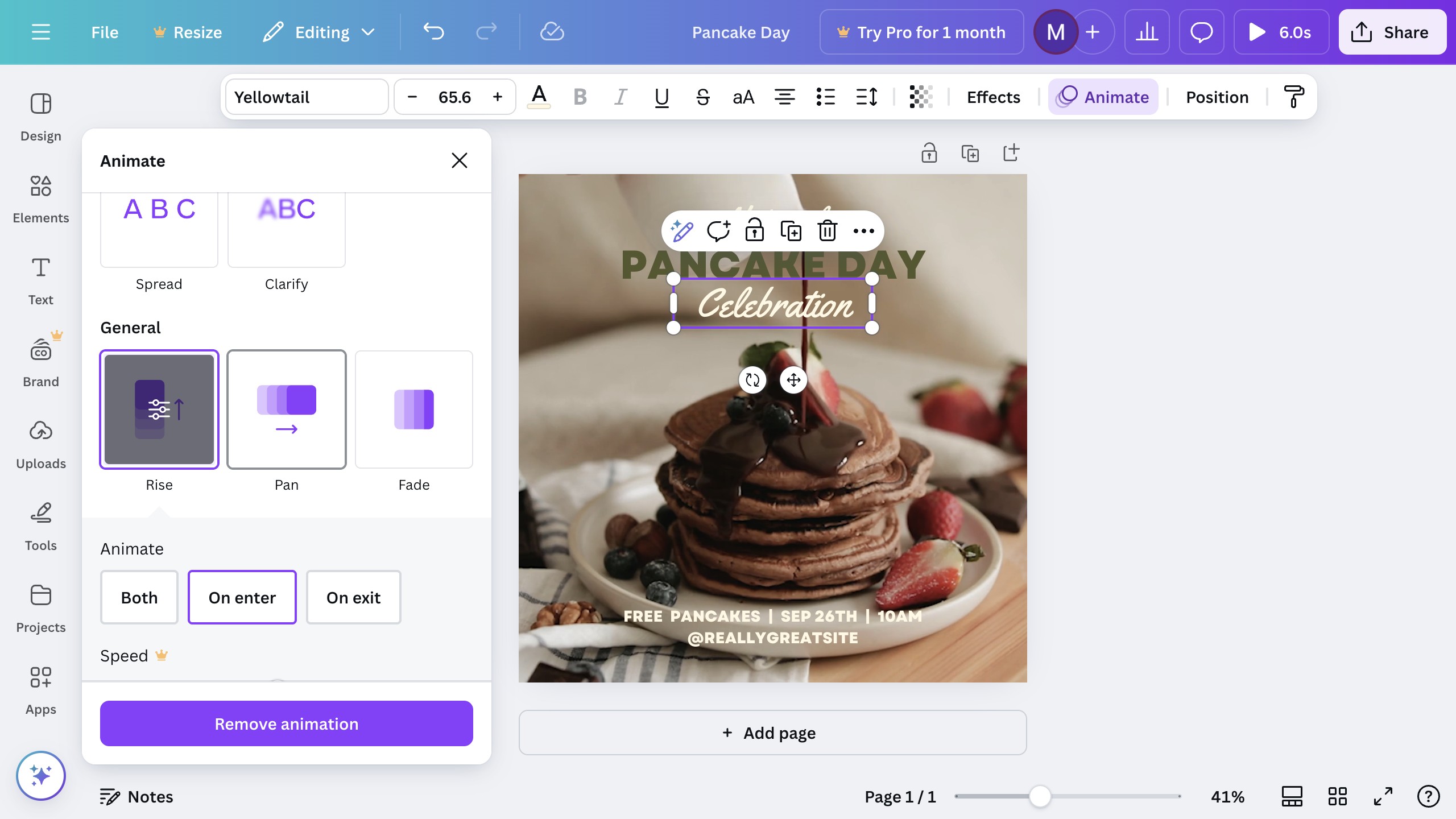Open the Canva AI magic assistant

click(41, 776)
